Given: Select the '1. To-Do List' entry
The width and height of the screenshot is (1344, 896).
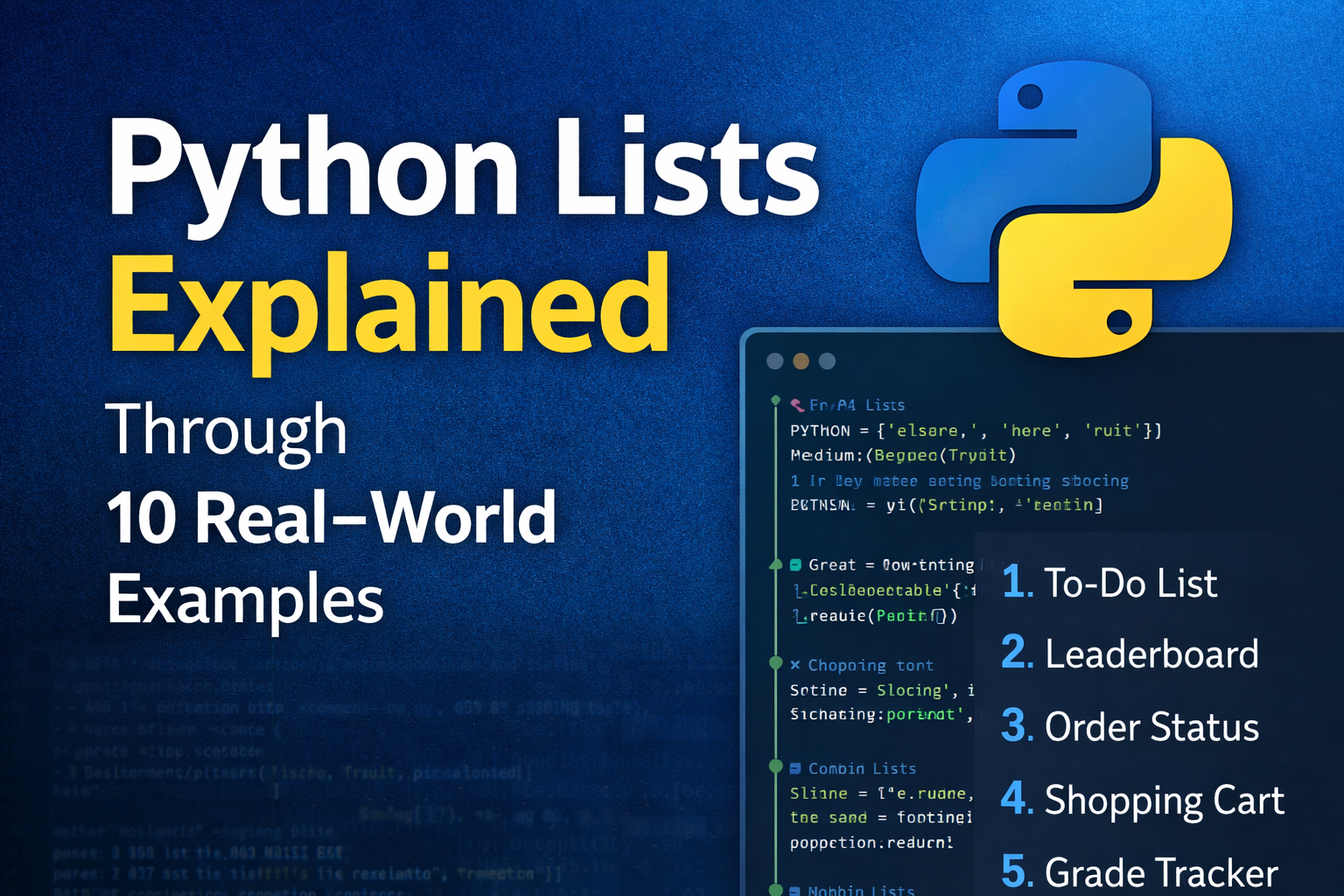Looking at the screenshot, I should point(1109,583).
